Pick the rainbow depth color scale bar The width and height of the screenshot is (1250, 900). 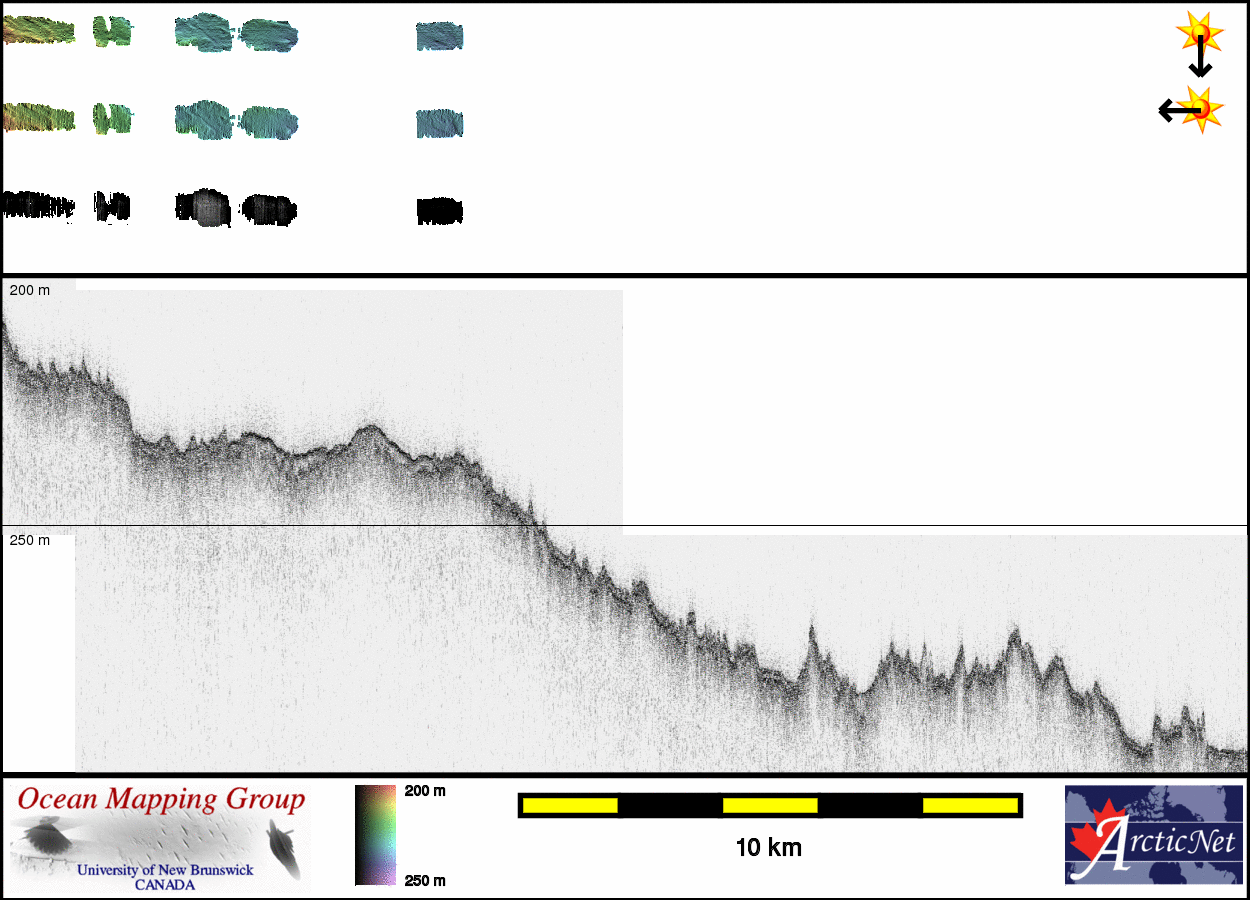[375, 835]
